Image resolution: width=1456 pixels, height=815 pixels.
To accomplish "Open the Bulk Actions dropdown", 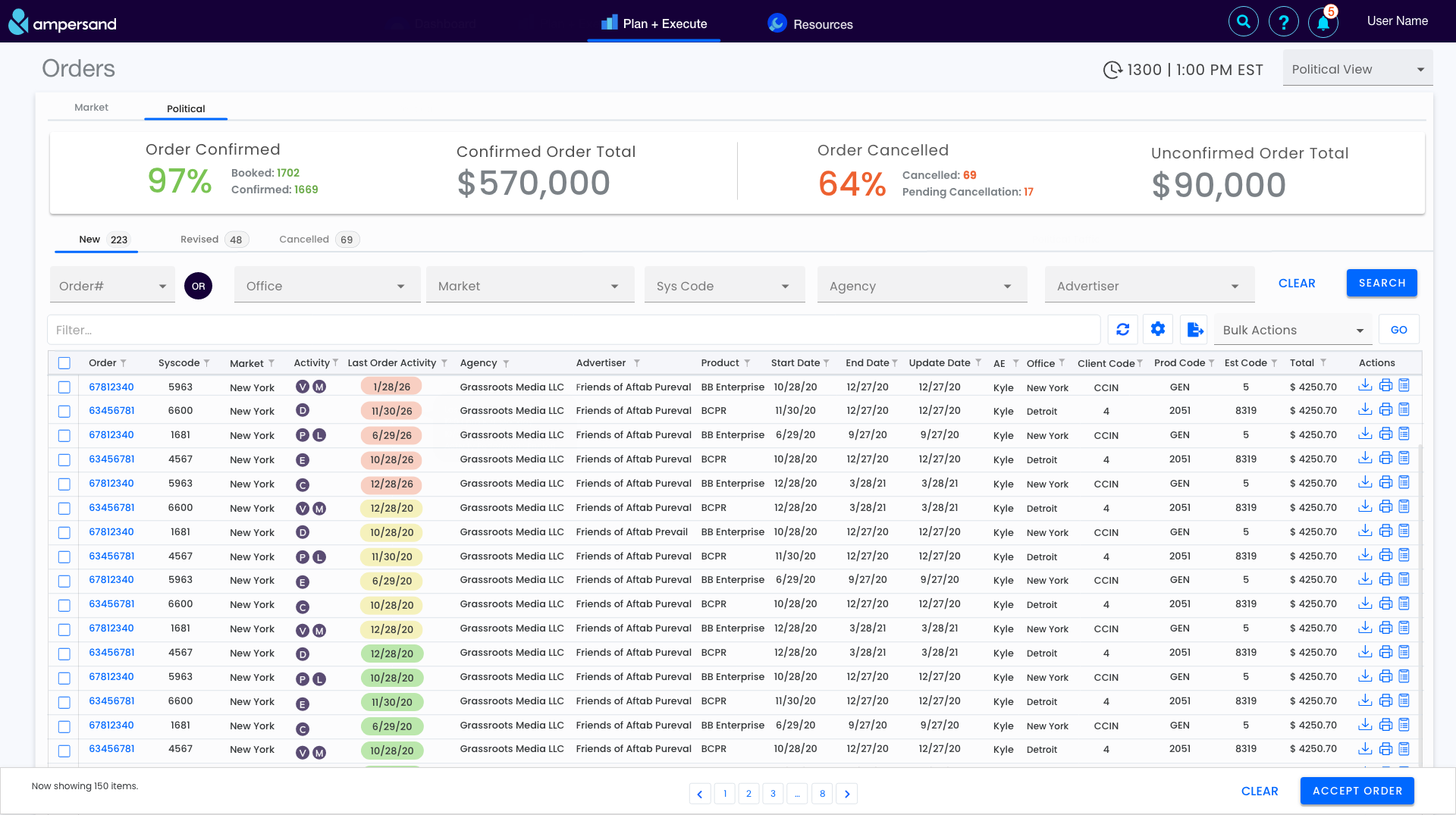I will (1293, 330).
